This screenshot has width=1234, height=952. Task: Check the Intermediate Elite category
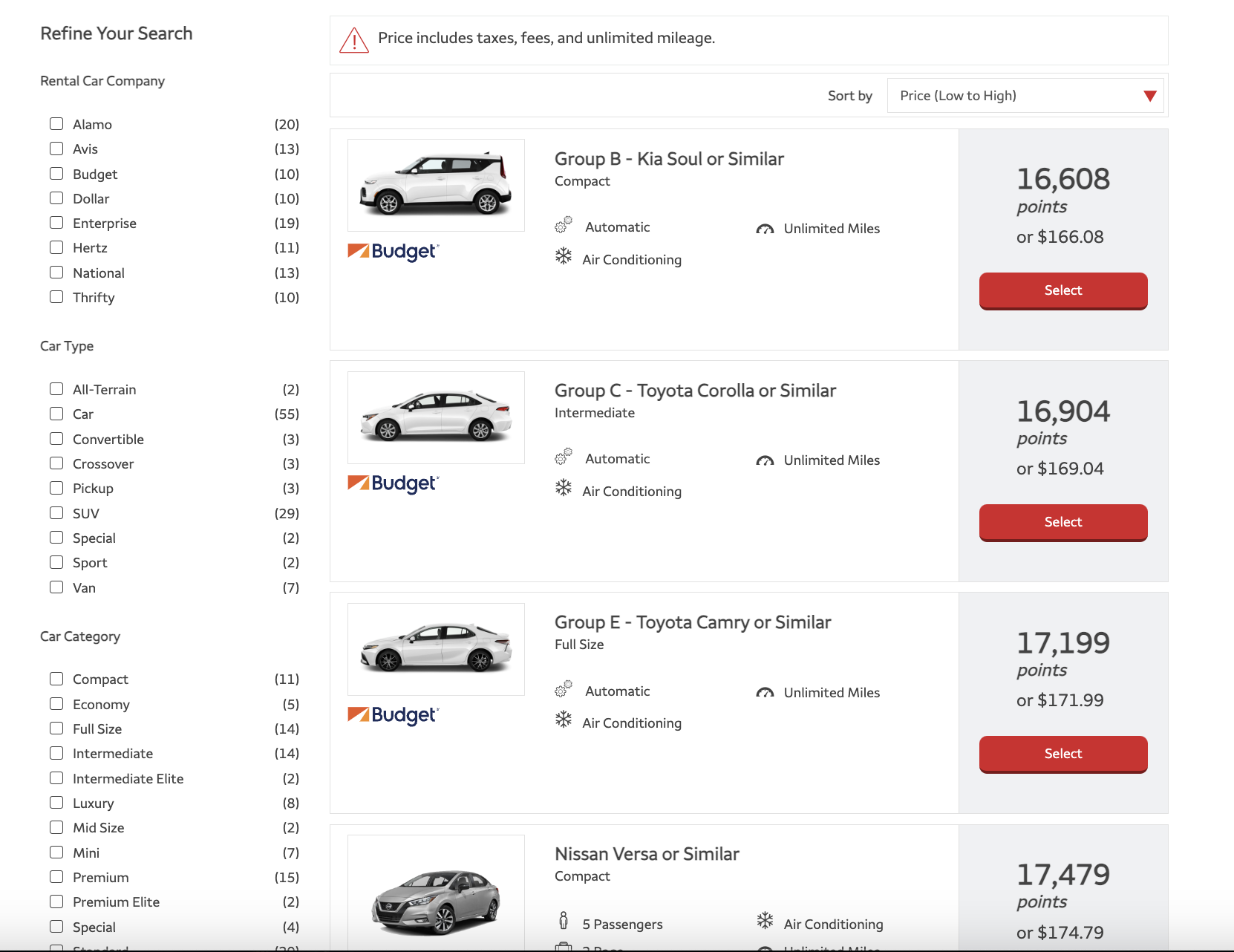[x=56, y=778]
